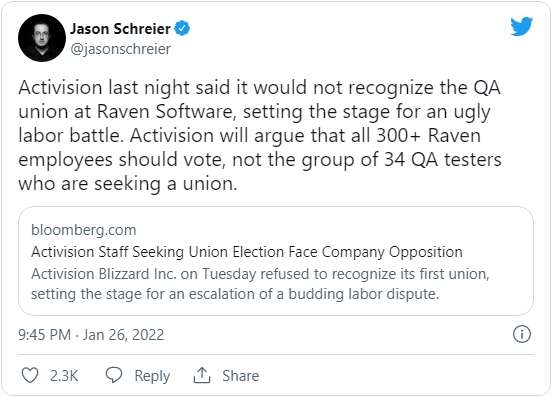
Task: Click the share upload arrow icon
Action: coord(202,375)
